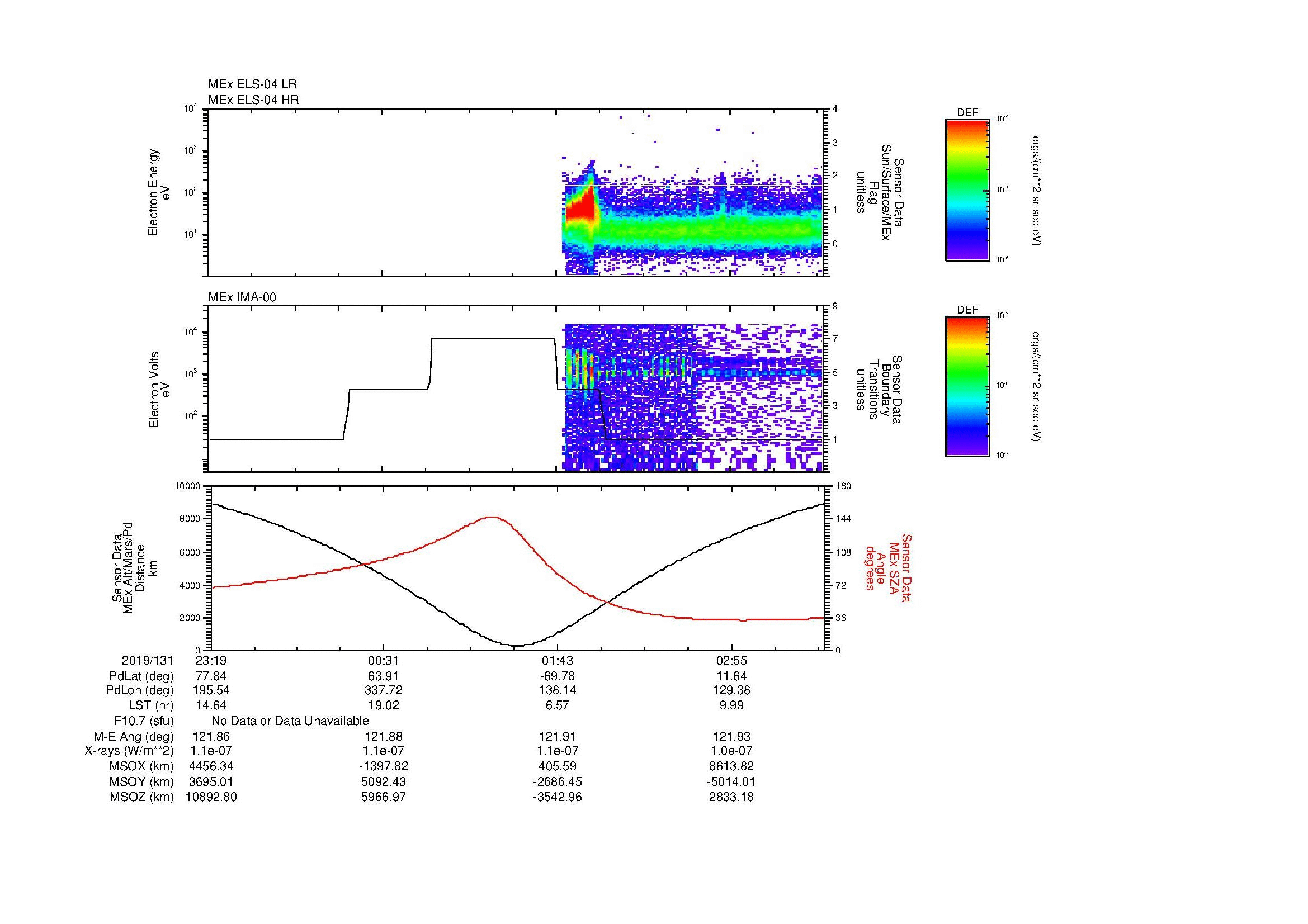Click the '01:43' time tick label
1308x924 pixels.
pos(557,661)
